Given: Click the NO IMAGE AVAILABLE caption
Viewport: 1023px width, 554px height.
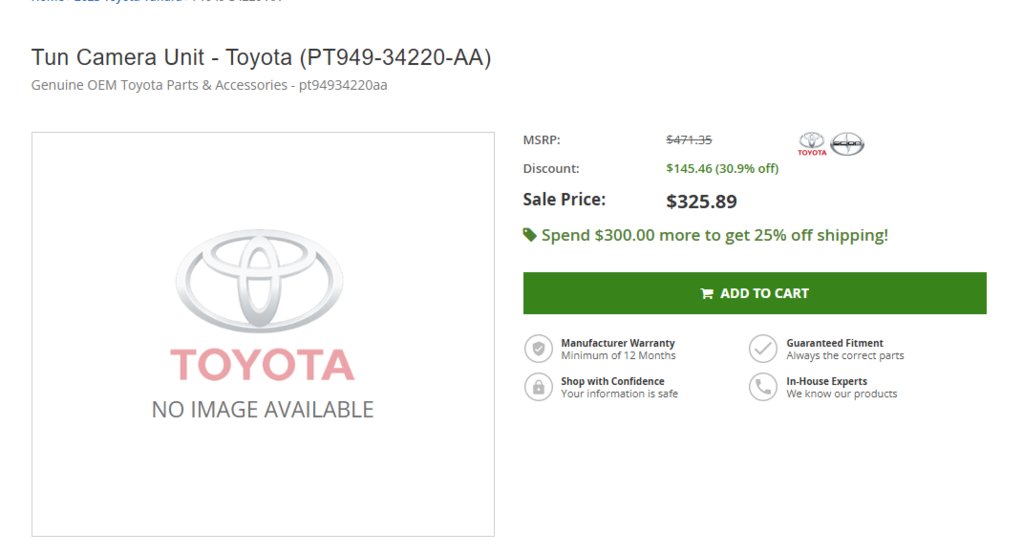Looking at the screenshot, I should tap(262, 409).
